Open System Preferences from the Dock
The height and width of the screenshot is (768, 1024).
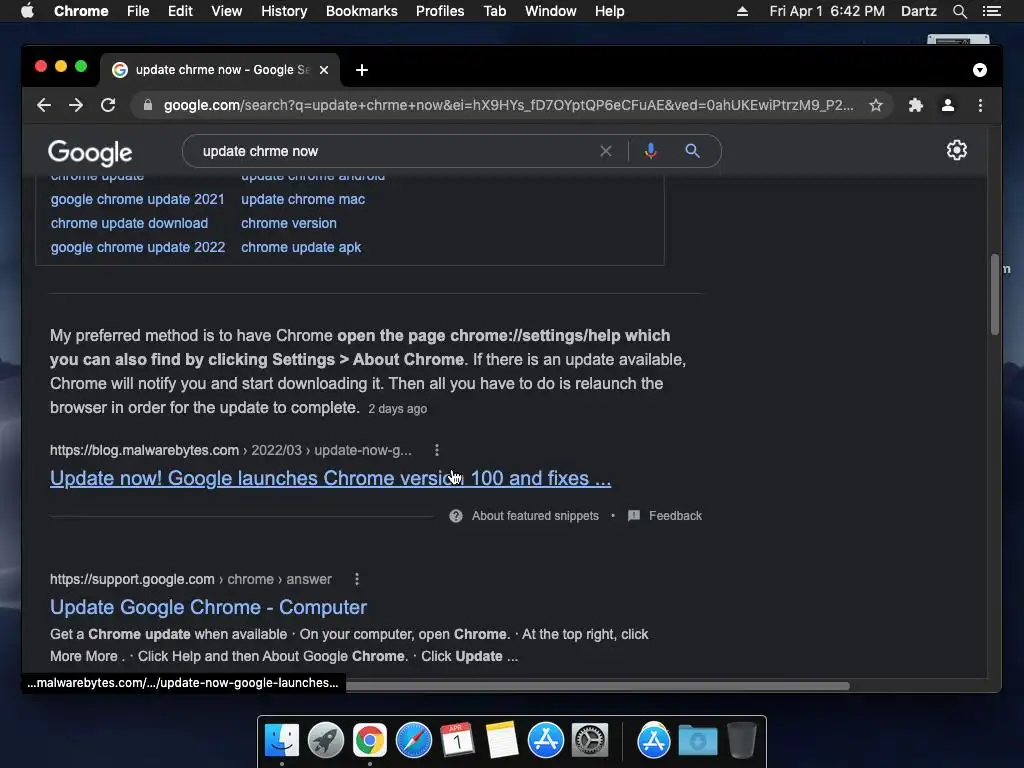coord(590,741)
